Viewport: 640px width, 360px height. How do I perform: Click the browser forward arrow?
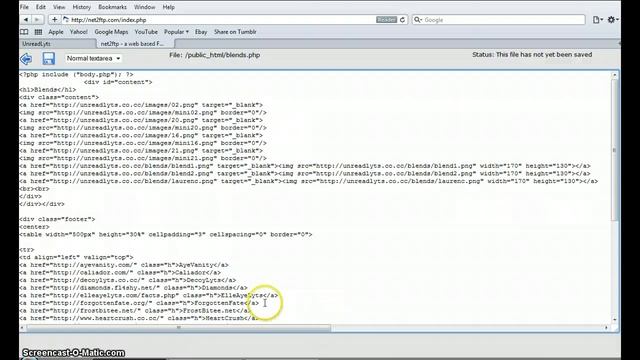point(37,20)
